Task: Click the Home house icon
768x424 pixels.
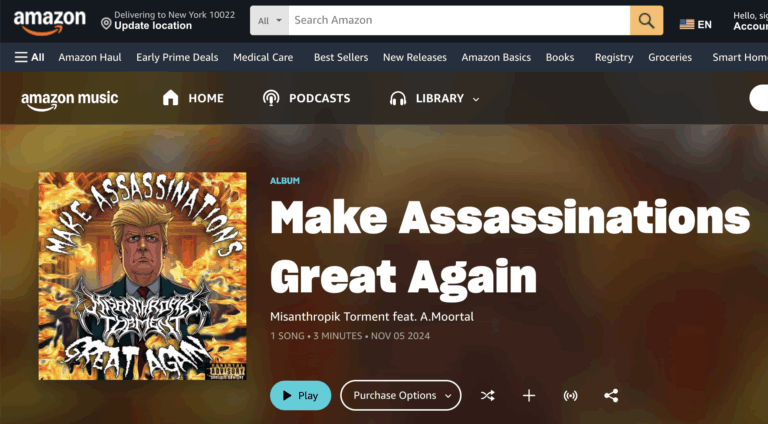Action: (170, 98)
